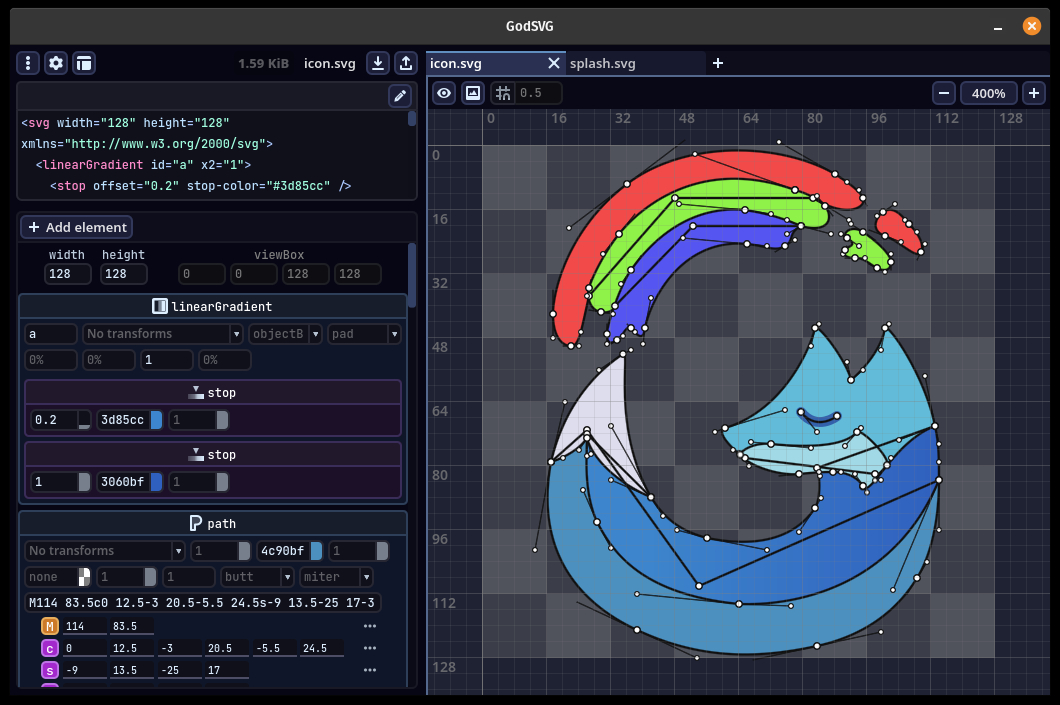Viewport: 1060px width, 705px height.
Task: Zoom out with the minus button
Action: coord(944,93)
